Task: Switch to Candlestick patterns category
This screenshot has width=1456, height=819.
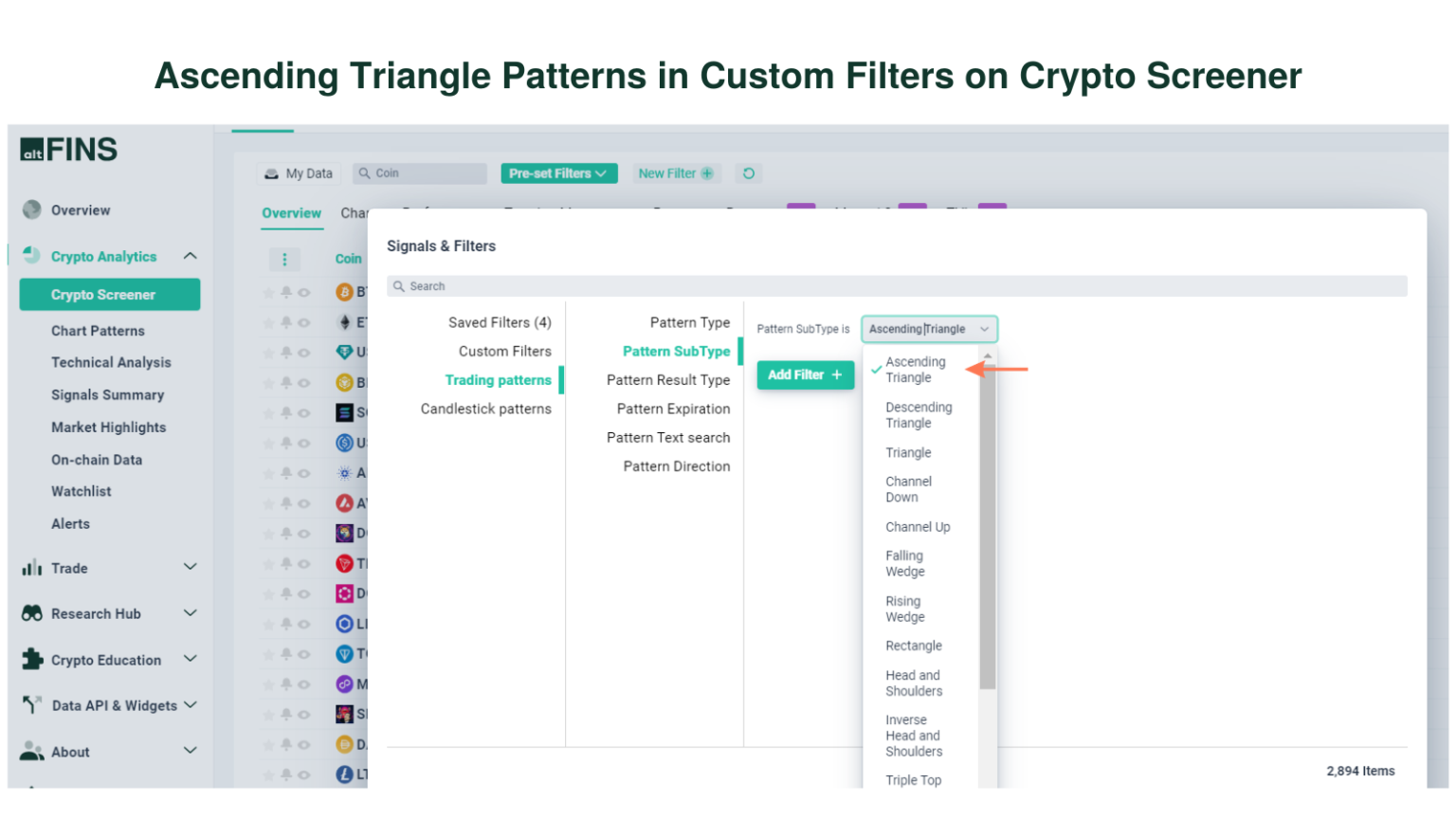Action: (x=485, y=409)
